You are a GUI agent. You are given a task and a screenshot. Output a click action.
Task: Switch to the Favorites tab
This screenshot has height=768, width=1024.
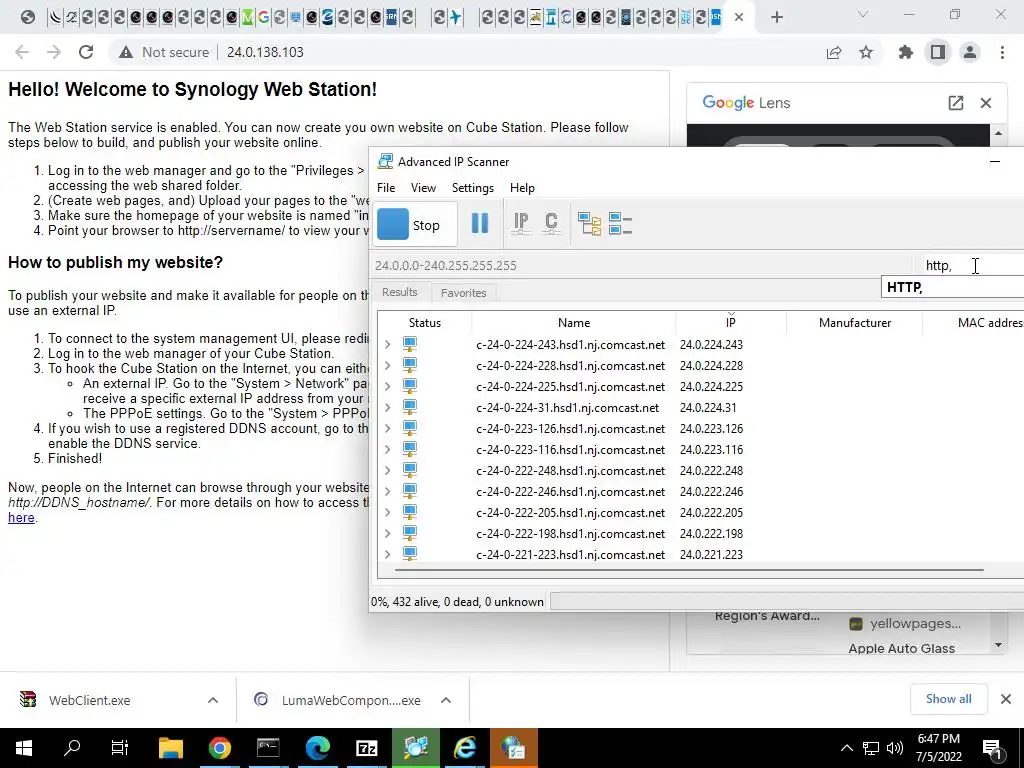[x=463, y=293]
